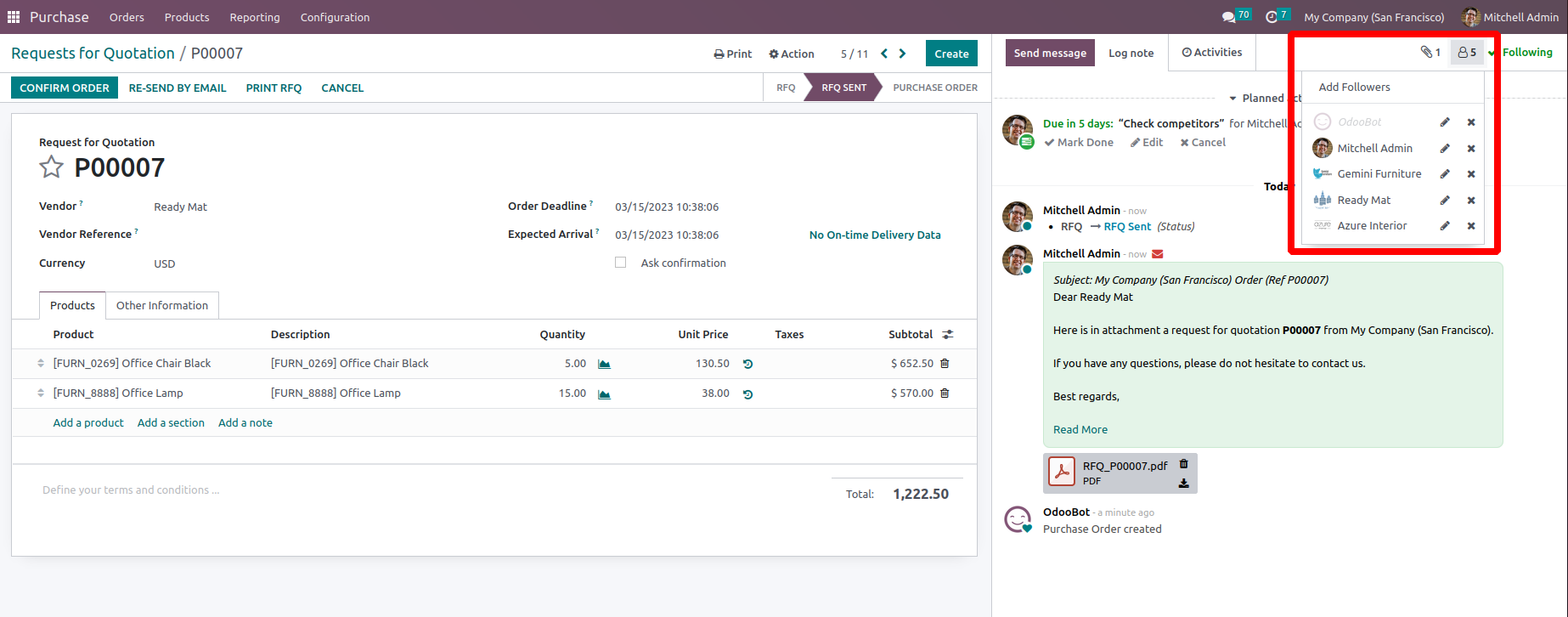Screen dimensions: 1568x617
Task: Download the RFQ_P00007.pdf attachment
Action: (x=1184, y=484)
